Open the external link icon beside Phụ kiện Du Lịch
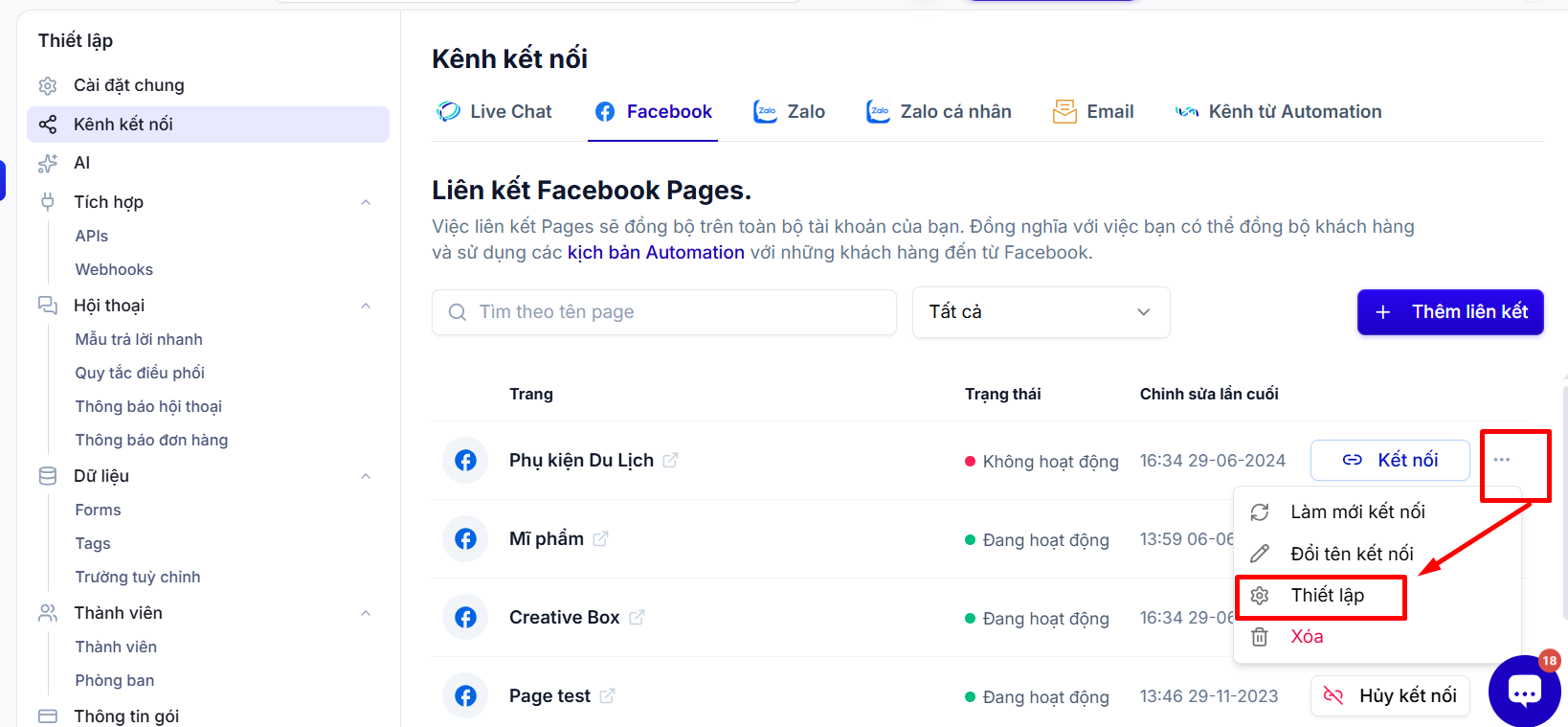 pyautogui.click(x=670, y=461)
